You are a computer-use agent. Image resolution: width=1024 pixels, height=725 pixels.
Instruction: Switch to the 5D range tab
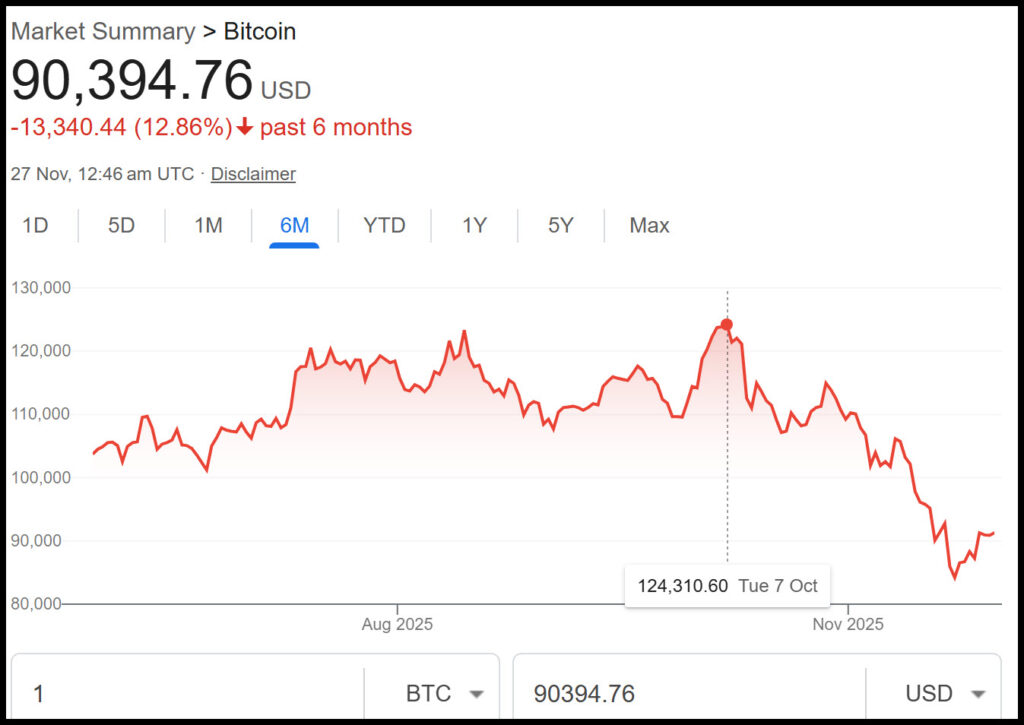(121, 225)
